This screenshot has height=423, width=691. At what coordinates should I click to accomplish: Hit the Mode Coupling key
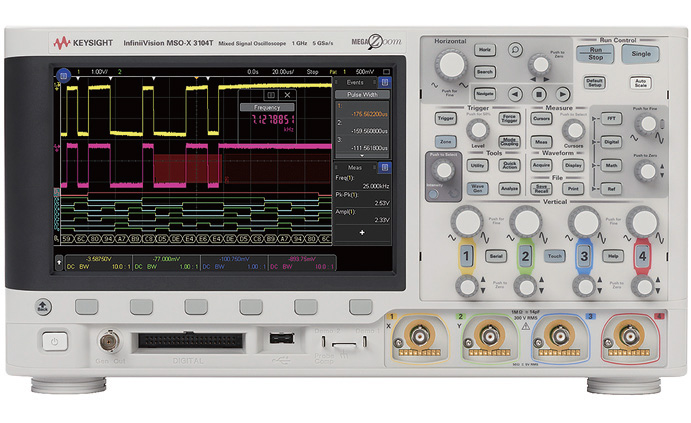tap(509, 142)
